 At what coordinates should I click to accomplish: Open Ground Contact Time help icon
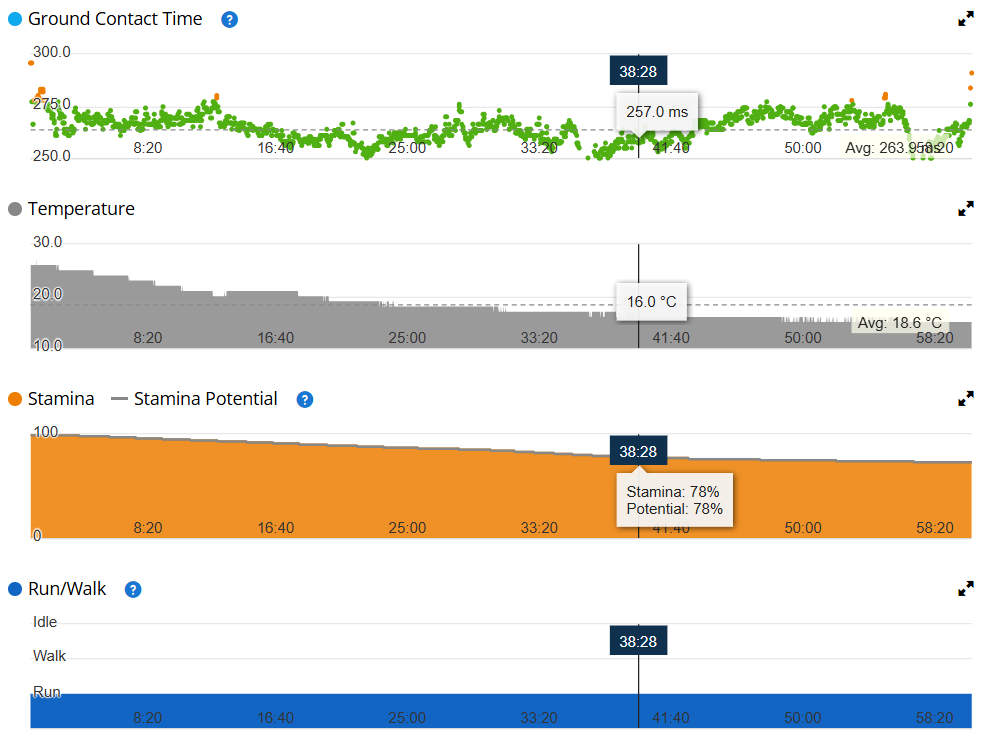tap(230, 20)
